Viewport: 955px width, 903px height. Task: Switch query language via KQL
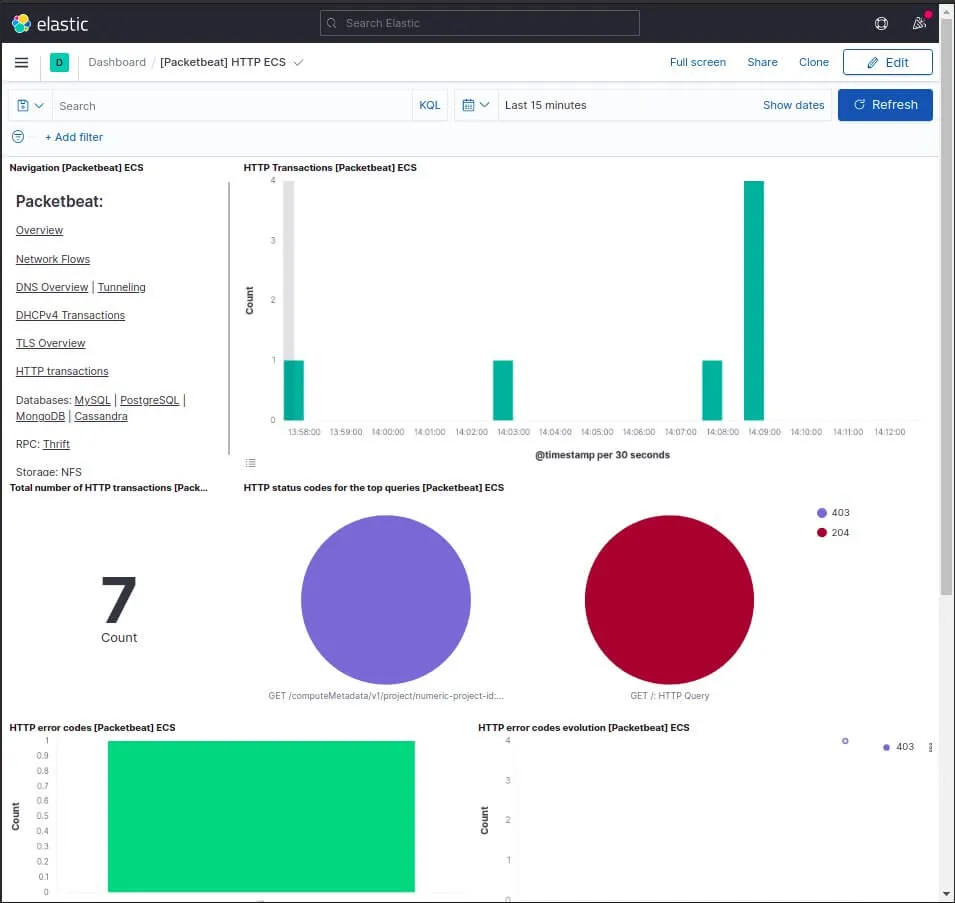(429, 105)
